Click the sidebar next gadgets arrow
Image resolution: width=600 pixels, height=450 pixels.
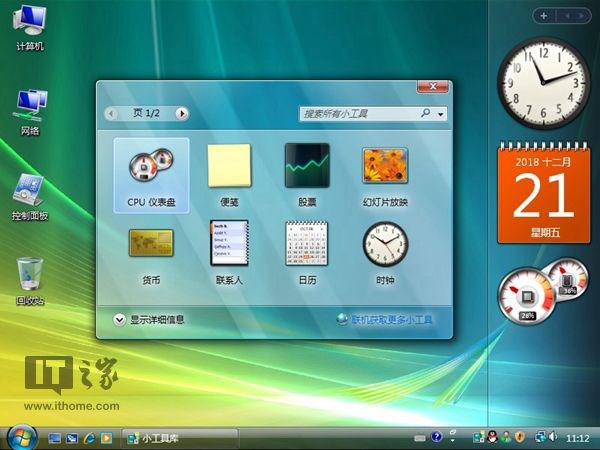click(582, 16)
